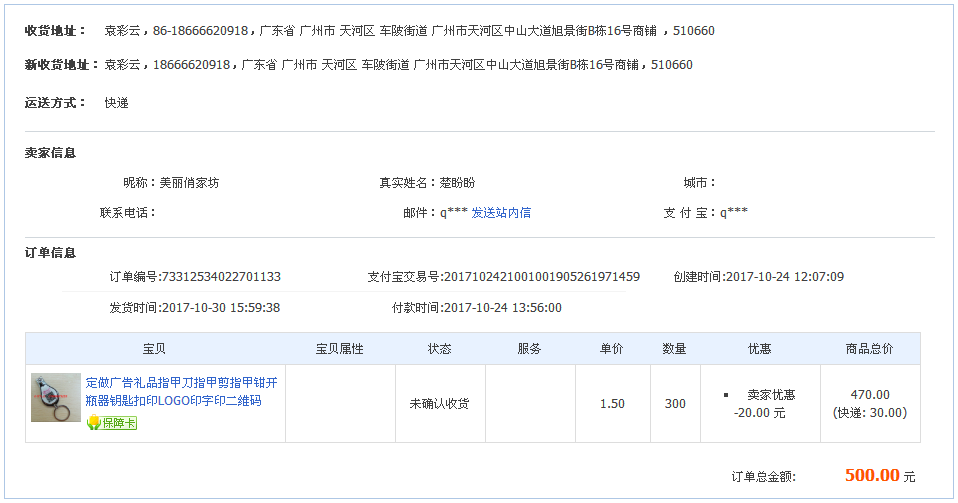Click the 快递 shipping method value
958x503 pixels.
[x=116, y=103]
